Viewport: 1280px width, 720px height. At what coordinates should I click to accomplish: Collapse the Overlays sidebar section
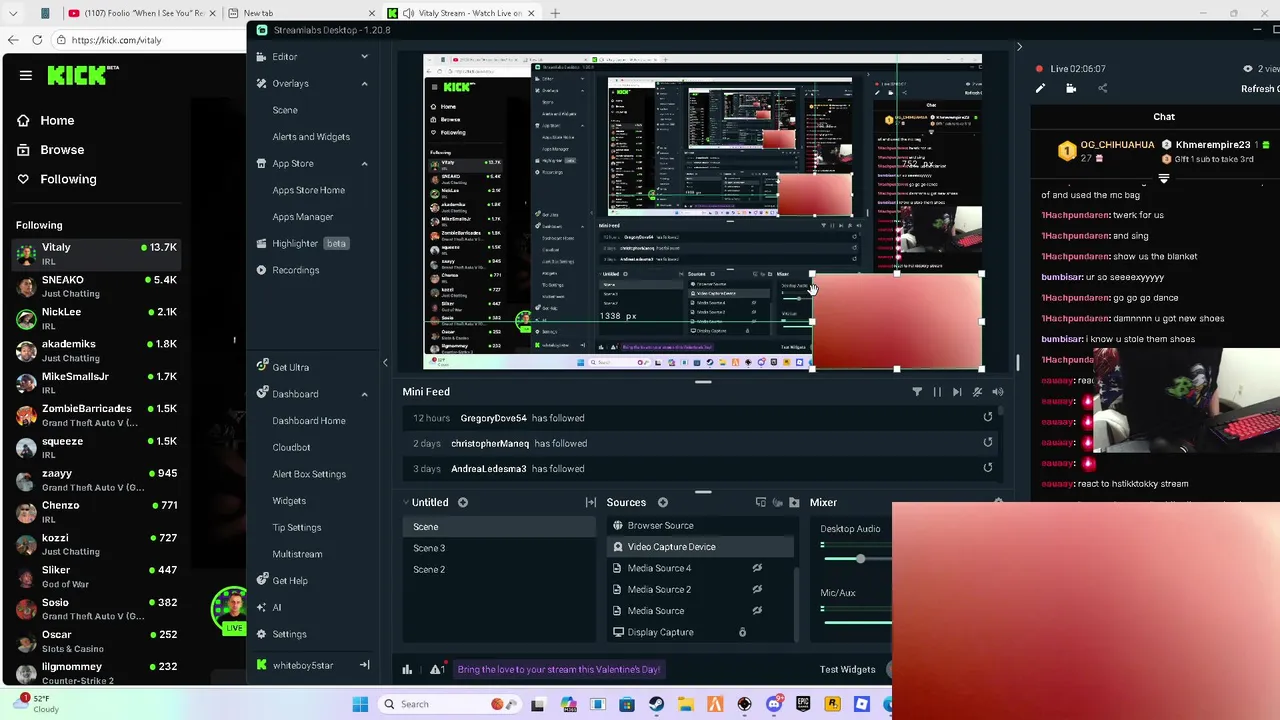pos(364,83)
